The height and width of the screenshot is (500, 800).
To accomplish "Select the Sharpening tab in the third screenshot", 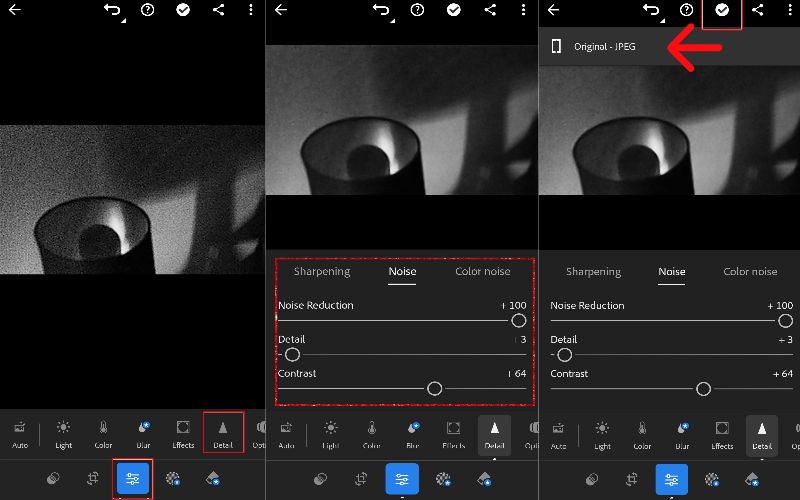I will point(593,271).
